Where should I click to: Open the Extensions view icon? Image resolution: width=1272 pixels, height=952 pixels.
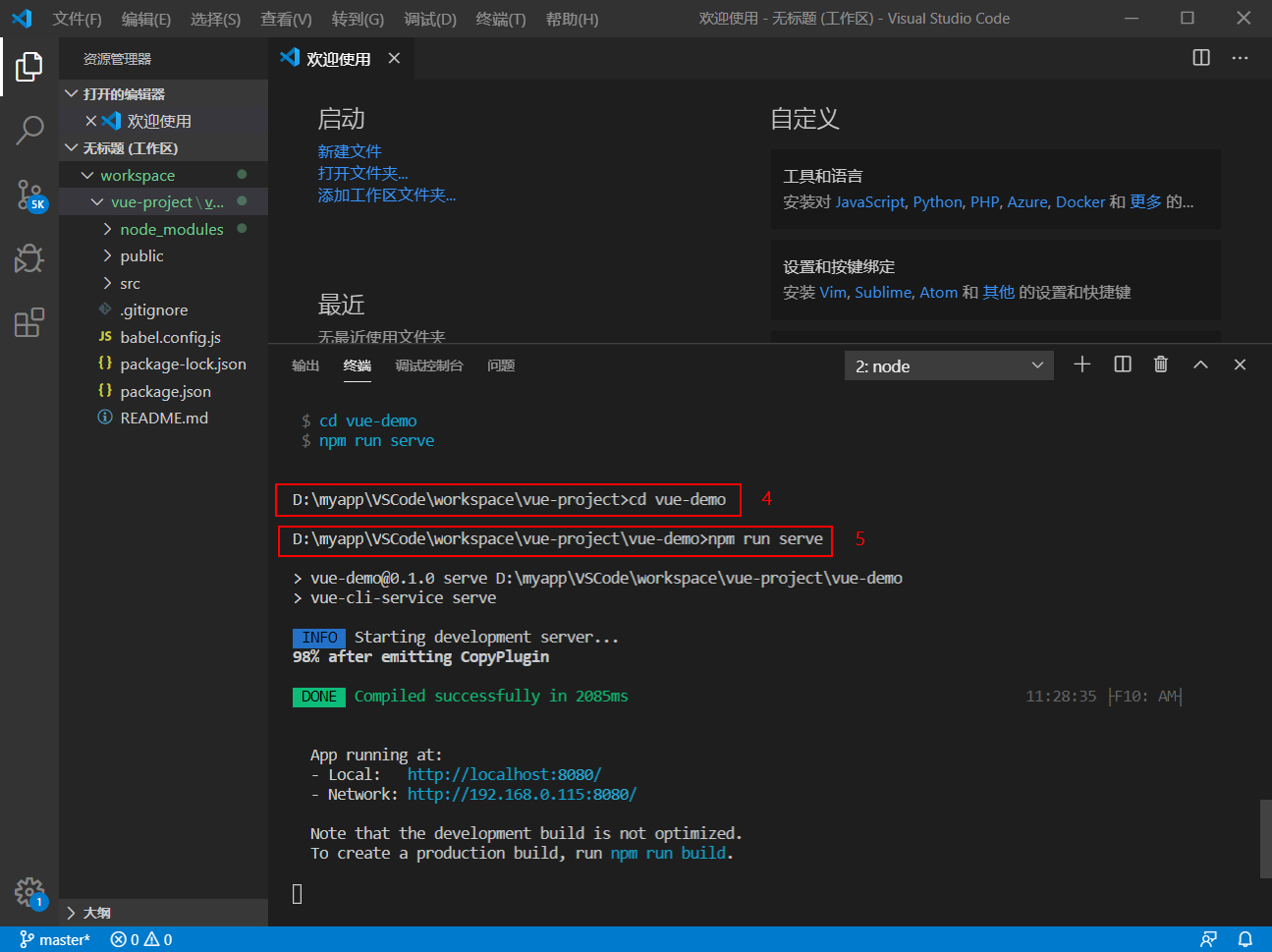[29, 322]
